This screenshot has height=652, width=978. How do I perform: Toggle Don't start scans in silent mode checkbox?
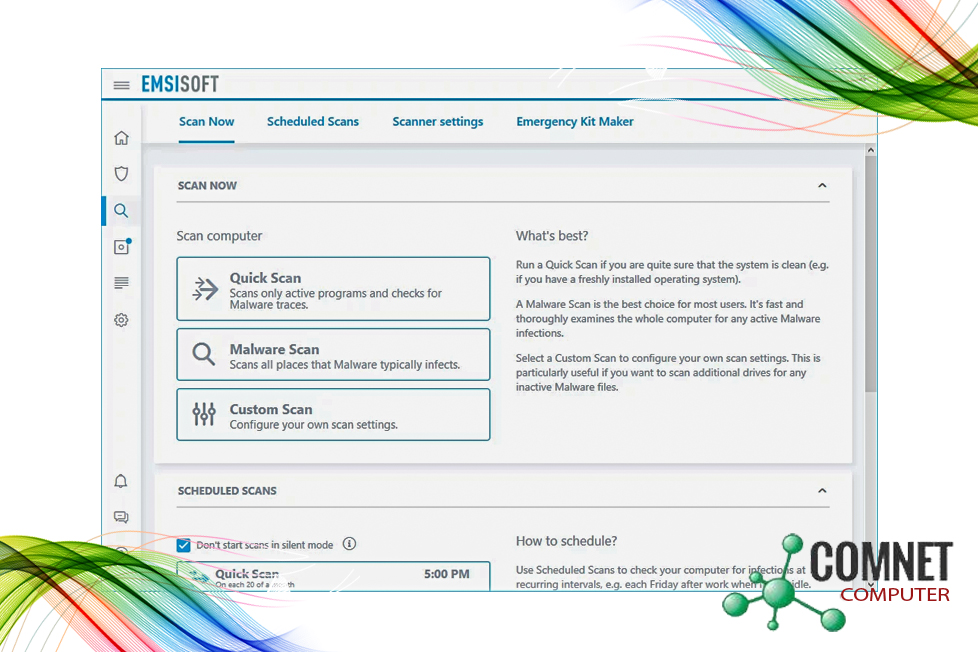[x=183, y=545]
